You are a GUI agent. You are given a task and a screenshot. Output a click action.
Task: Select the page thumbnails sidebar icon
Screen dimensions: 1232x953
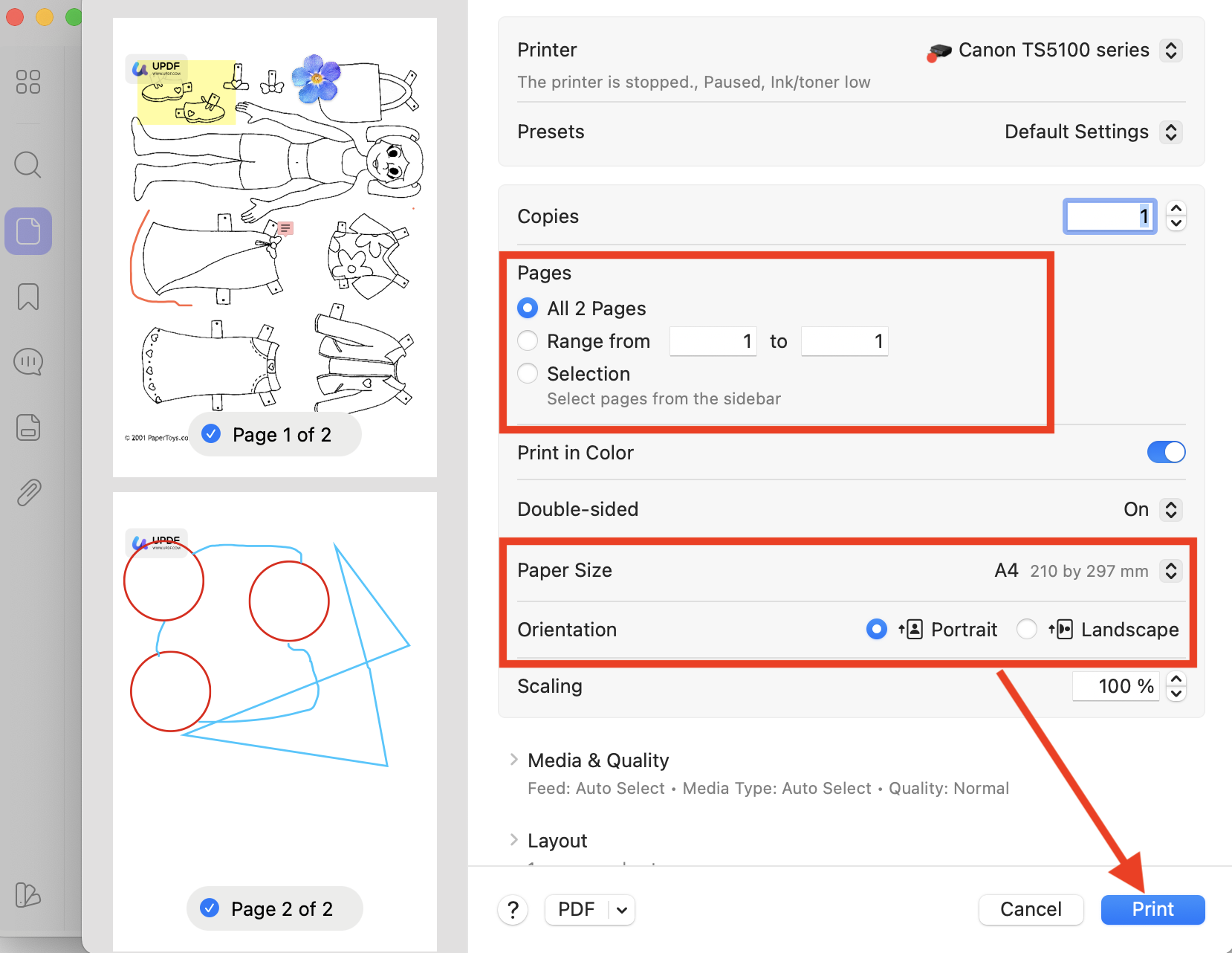point(27,230)
